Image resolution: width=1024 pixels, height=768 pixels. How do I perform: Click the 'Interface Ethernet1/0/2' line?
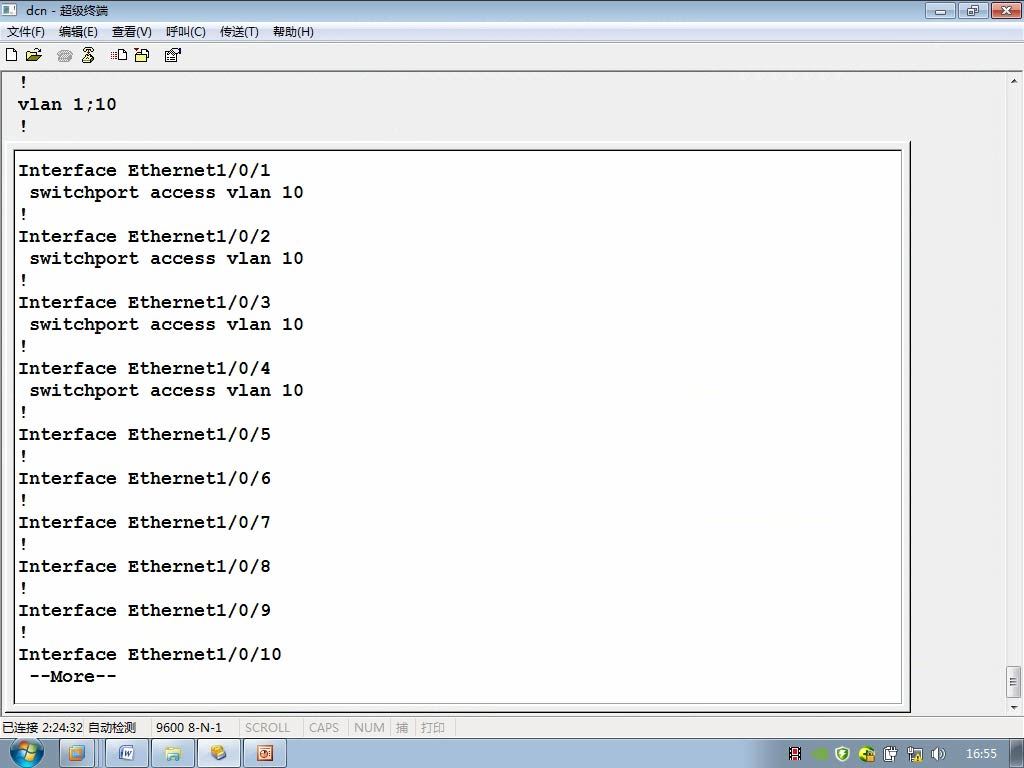144,236
